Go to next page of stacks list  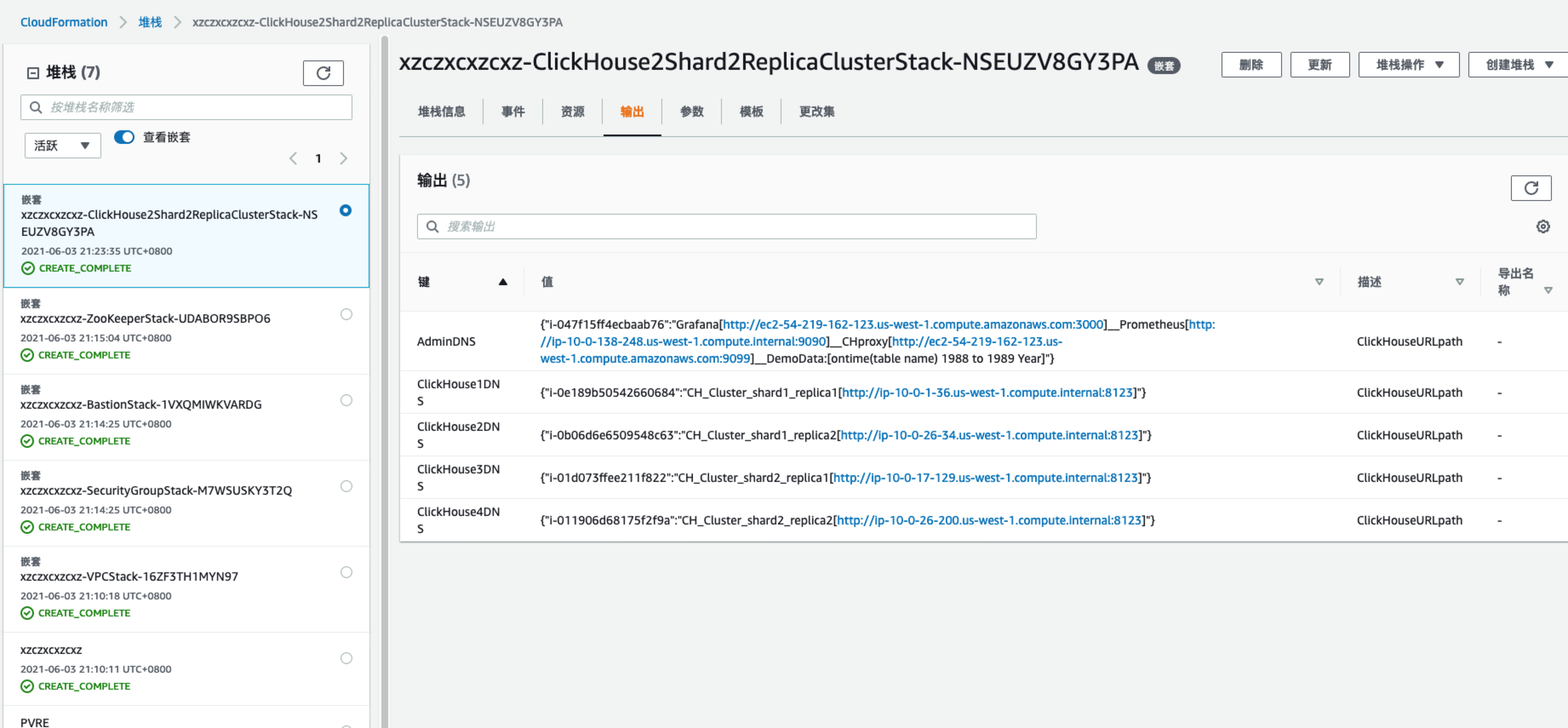pyautogui.click(x=344, y=158)
